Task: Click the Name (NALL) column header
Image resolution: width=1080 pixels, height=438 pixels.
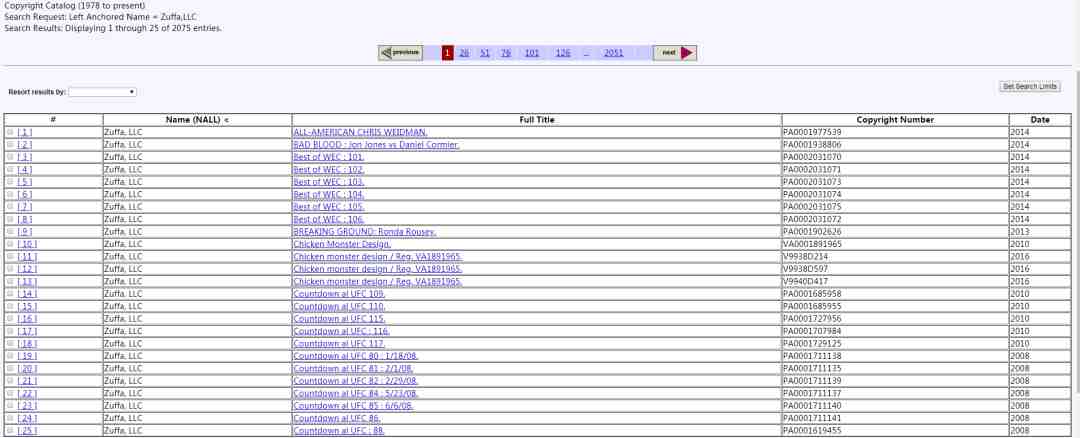Action: (197, 120)
